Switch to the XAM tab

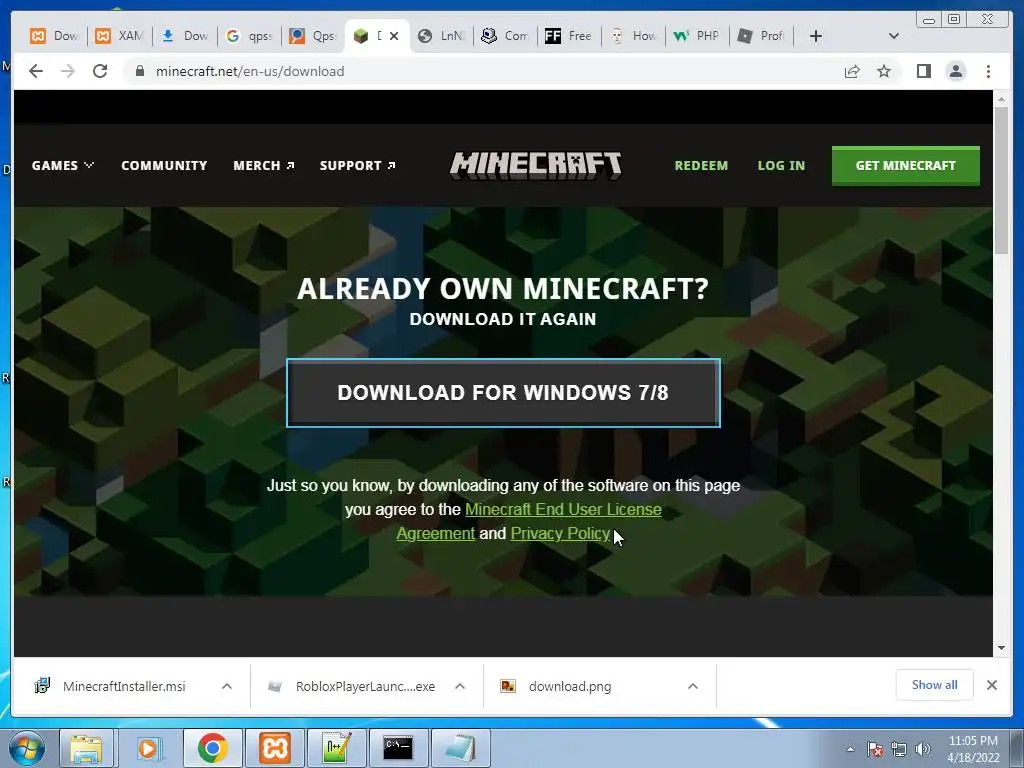tap(119, 36)
